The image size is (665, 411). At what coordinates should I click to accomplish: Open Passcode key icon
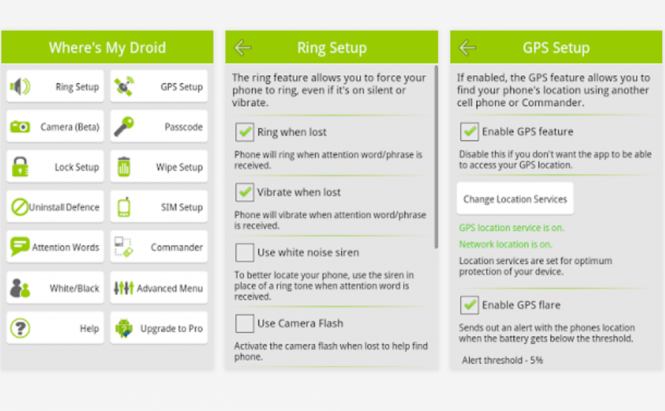pyautogui.click(x=124, y=126)
